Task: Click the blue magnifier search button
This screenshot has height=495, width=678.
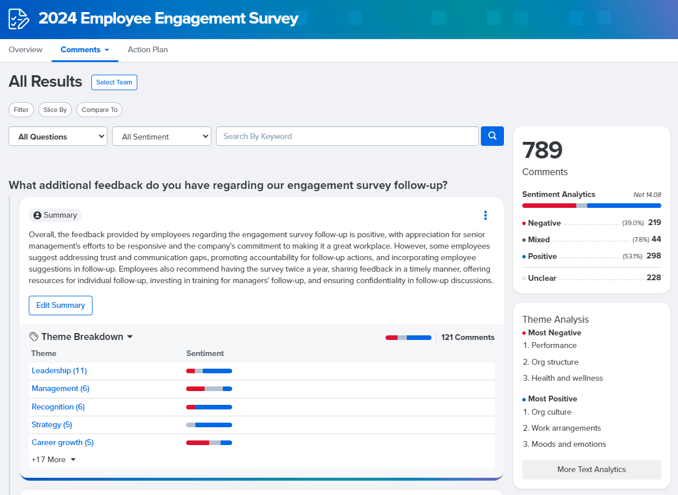Action: (x=492, y=136)
